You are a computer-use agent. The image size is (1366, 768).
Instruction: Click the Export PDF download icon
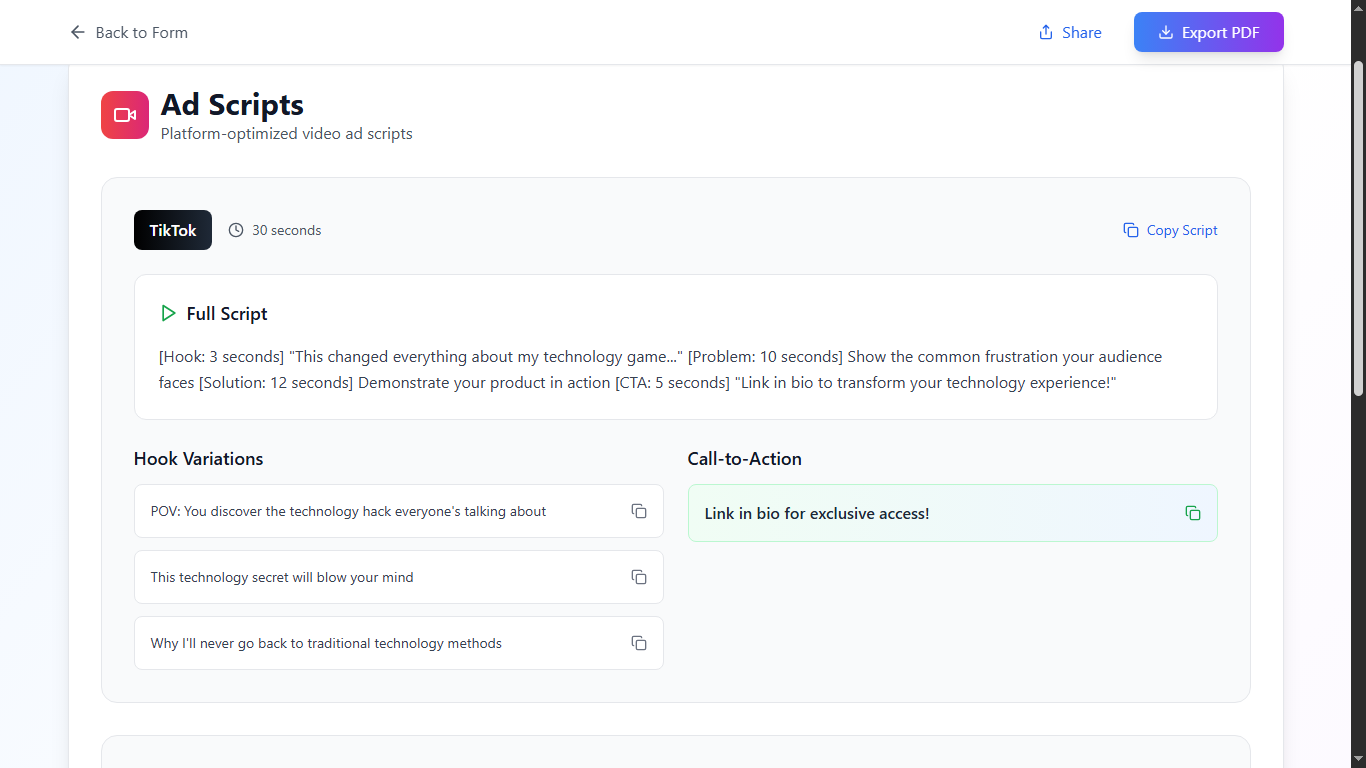pyautogui.click(x=1165, y=32)
